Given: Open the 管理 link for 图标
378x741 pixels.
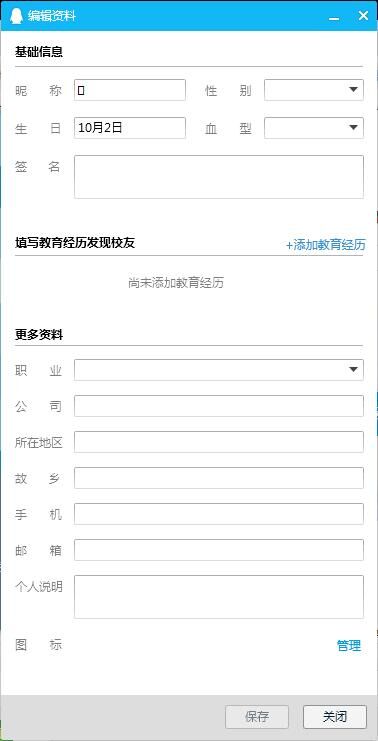Looking at the screenshot, I should (349, 645).
